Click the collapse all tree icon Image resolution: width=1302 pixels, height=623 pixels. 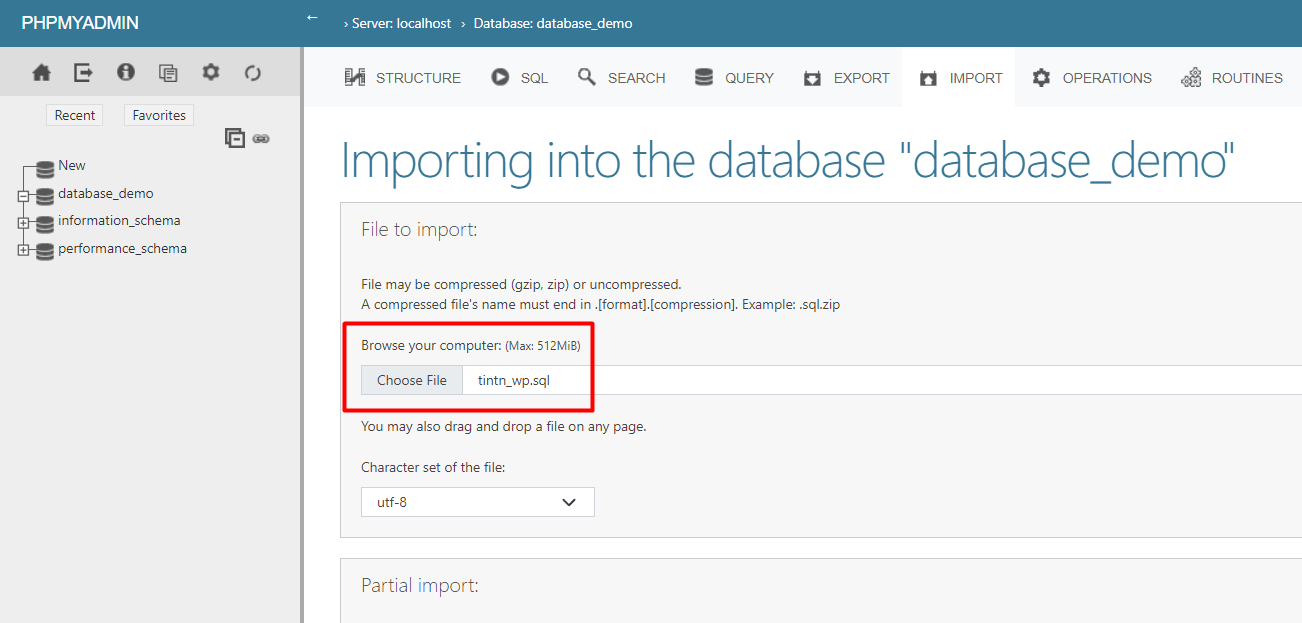pos(235,138)
